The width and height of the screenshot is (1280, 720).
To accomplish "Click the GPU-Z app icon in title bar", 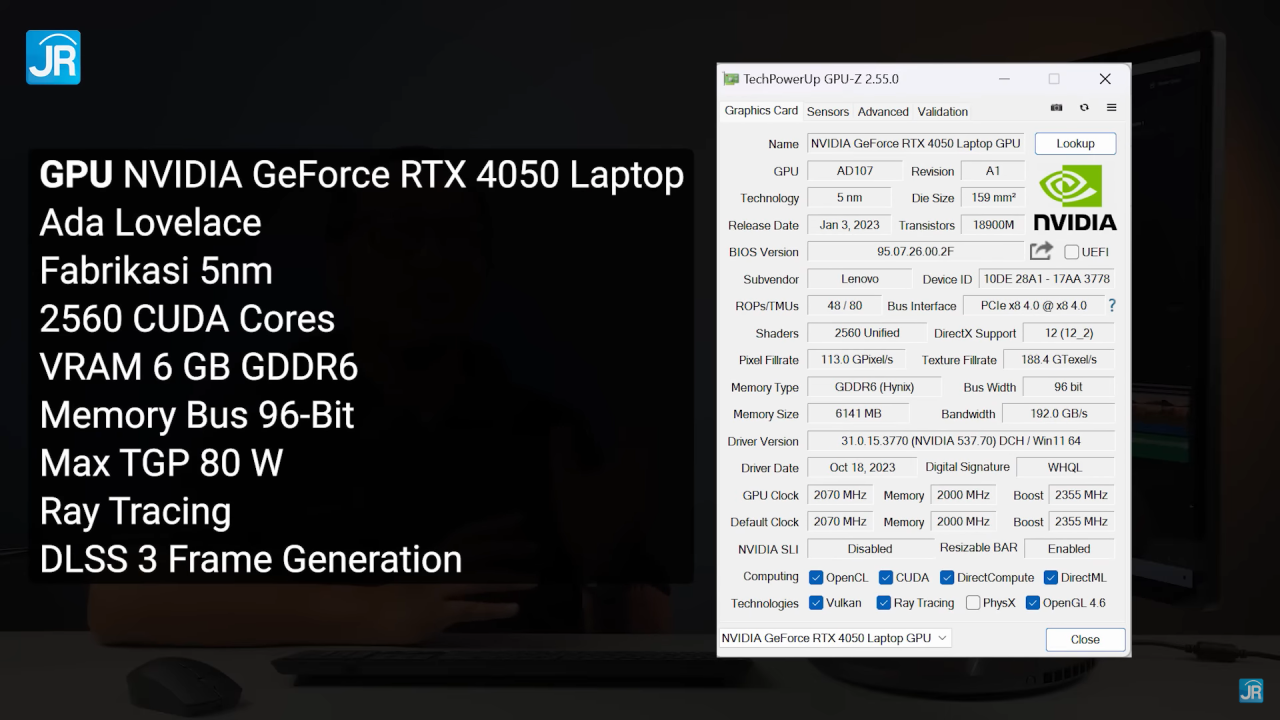I will (x=731, y=79).
